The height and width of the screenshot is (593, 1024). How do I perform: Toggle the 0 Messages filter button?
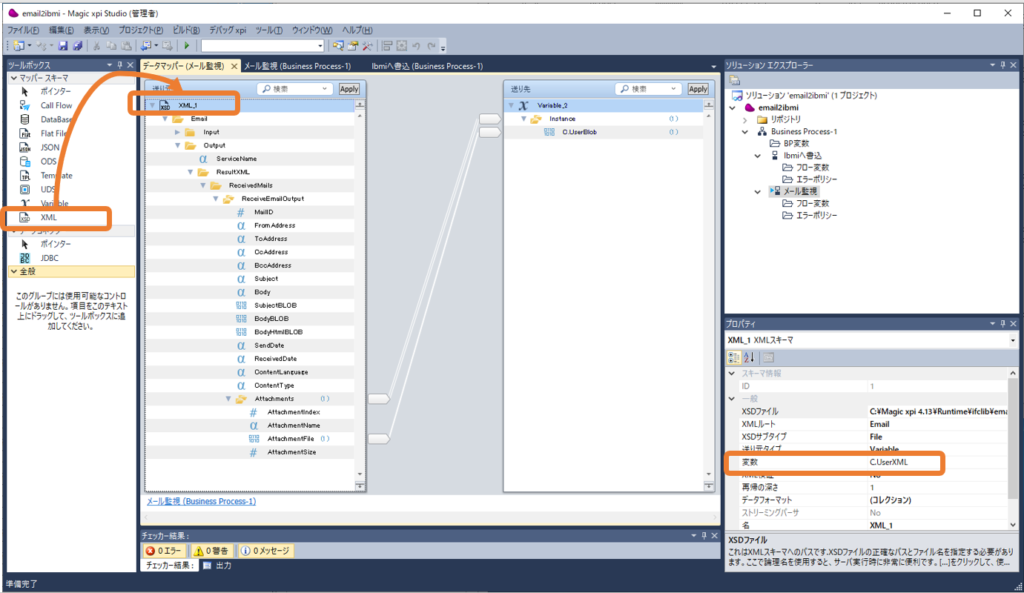point(266,551)
